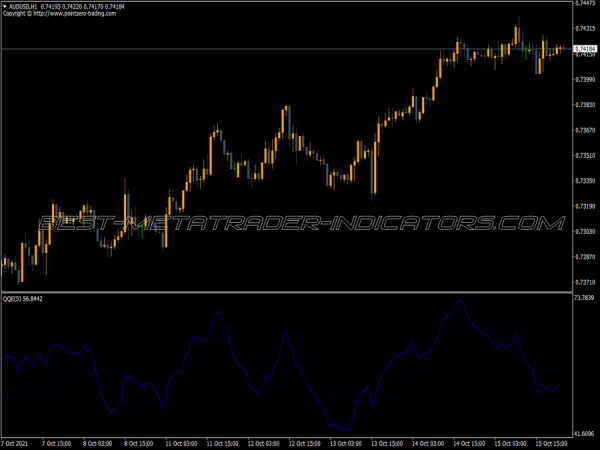
Task: Click the blue QQE indicator line peak
Action: click(x=460, y=301)
